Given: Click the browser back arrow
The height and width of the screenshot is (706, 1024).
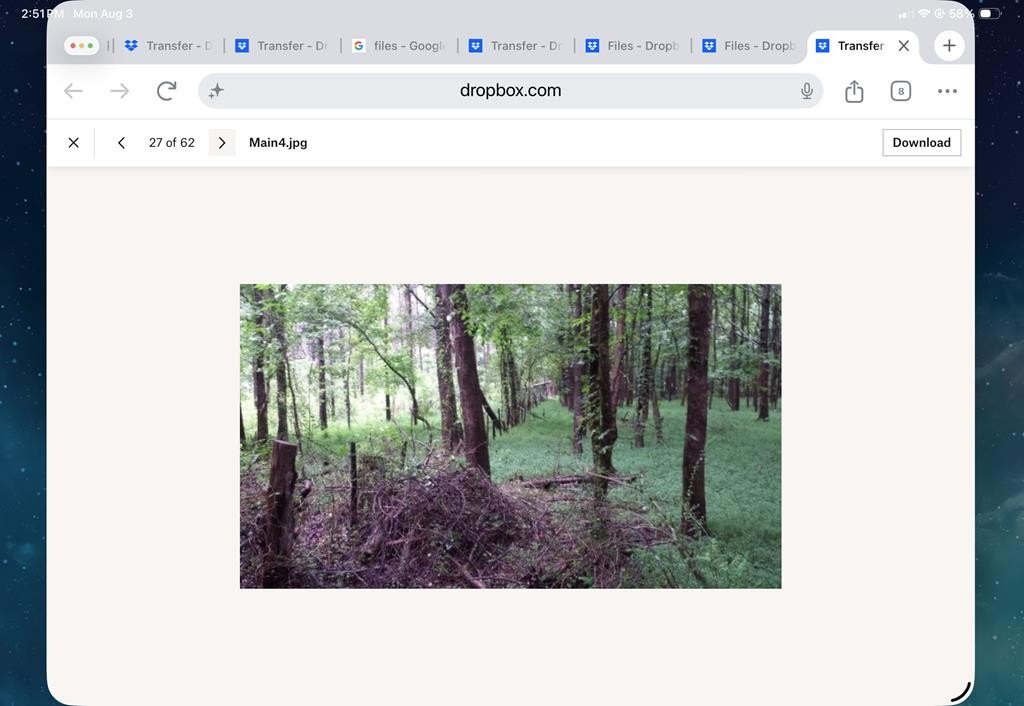Looking at the screenshot, I should tap(73, 91).
